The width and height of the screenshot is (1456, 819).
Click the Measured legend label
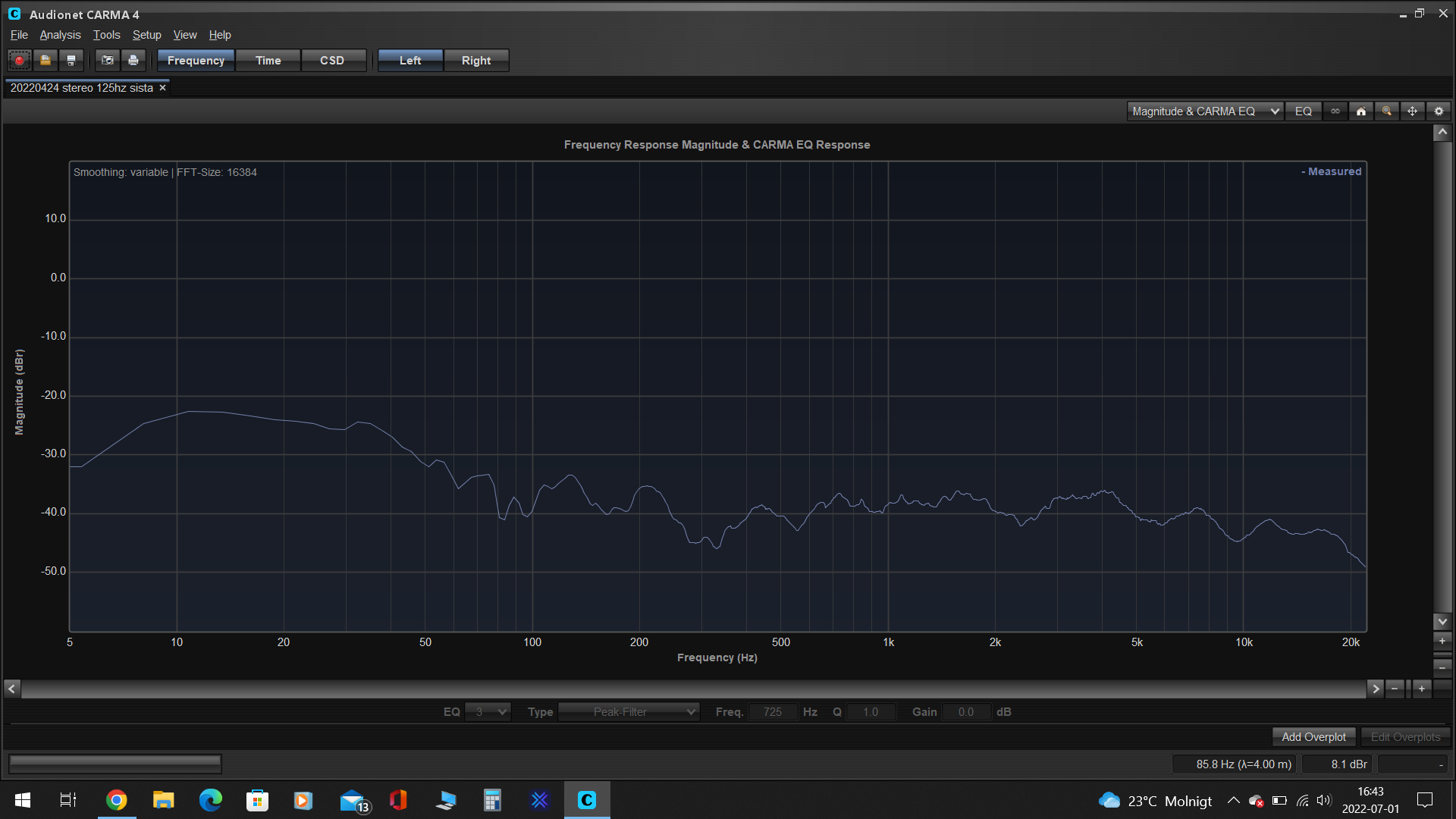point(1332,171)
